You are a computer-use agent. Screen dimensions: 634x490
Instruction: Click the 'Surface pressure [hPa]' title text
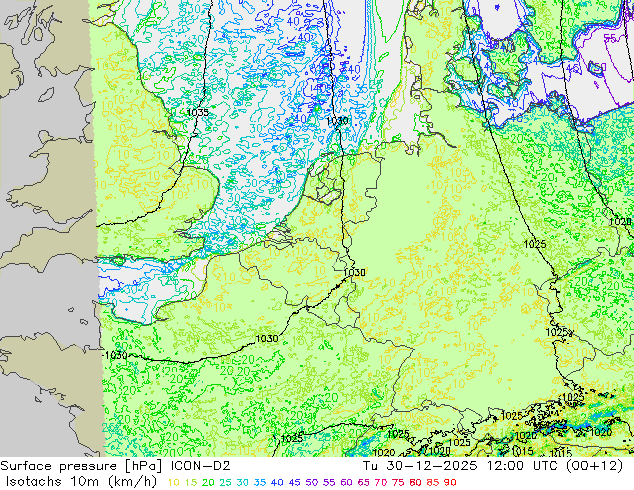point(82,466)
